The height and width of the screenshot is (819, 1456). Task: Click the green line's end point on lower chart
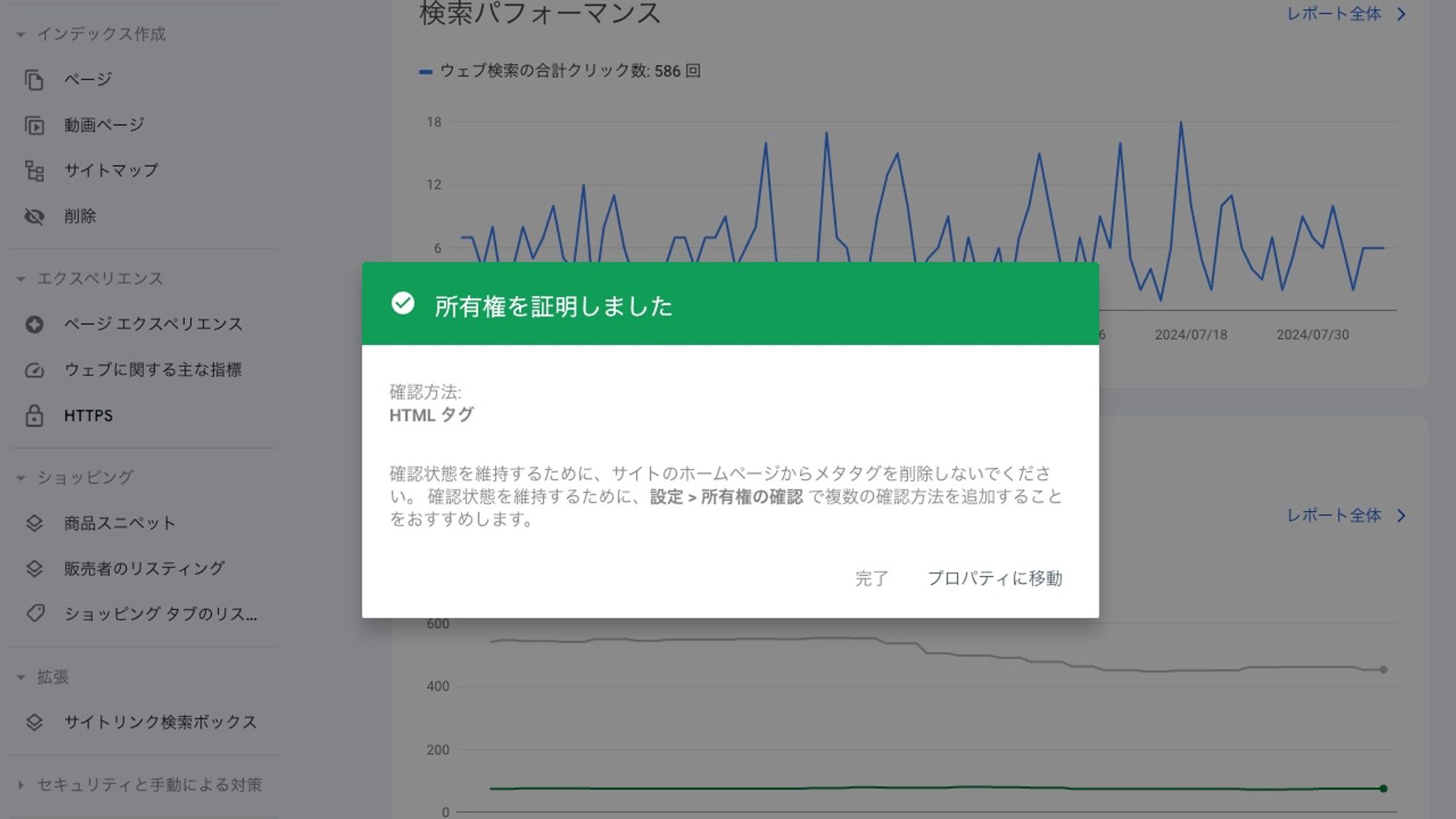coord(1383,788)
